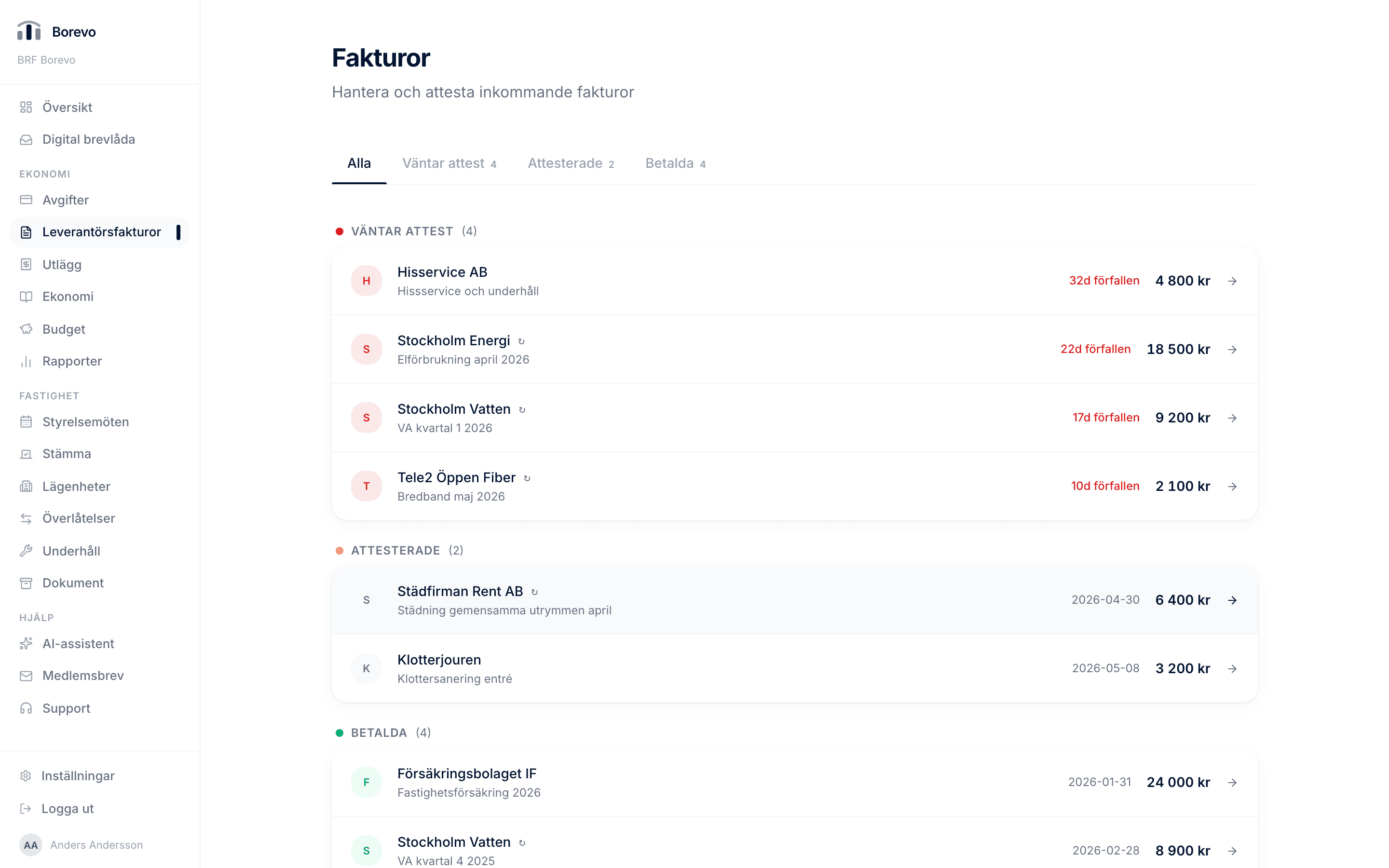Screen dimensions: 1389x868
Task: Open Tele2 Öppen Fiber invoice arrow
Action: click(x=1232, y=486)
